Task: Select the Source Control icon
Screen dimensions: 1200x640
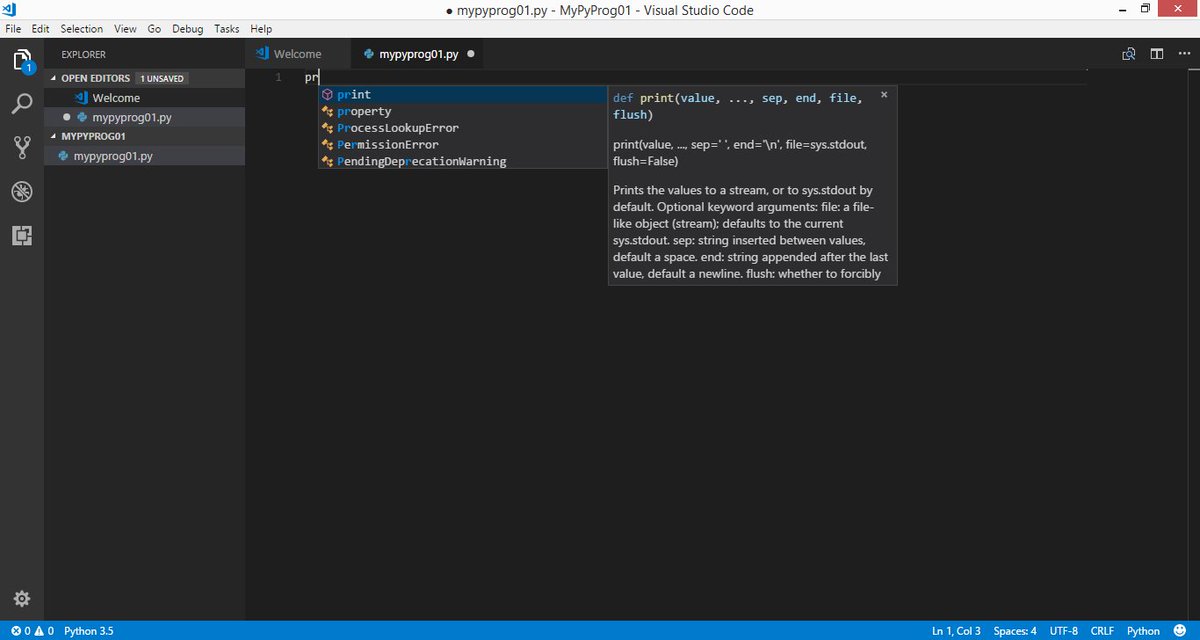Action: [22, 147]
